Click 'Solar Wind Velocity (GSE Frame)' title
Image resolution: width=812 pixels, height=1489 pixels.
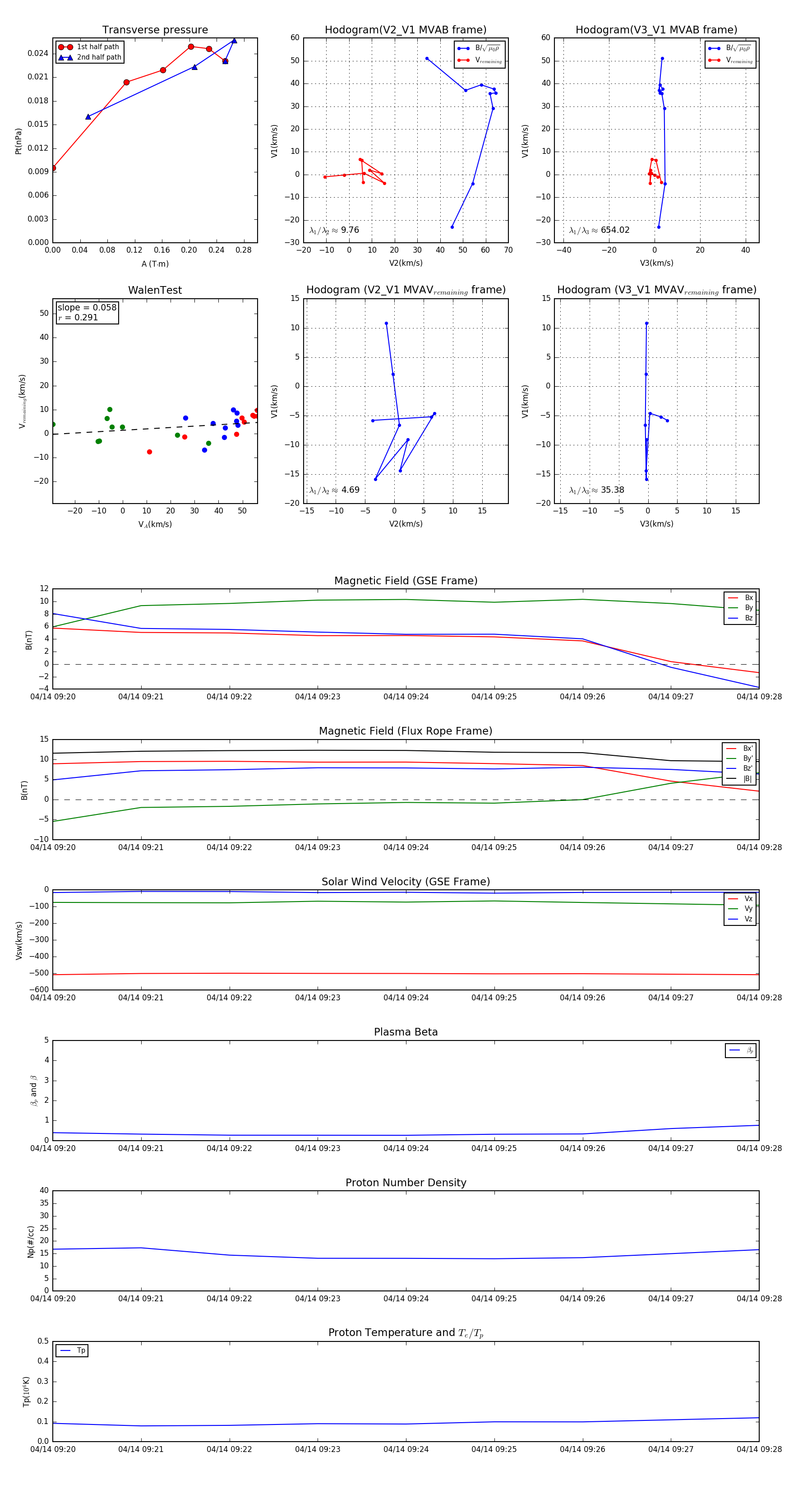tap(406, 882)
